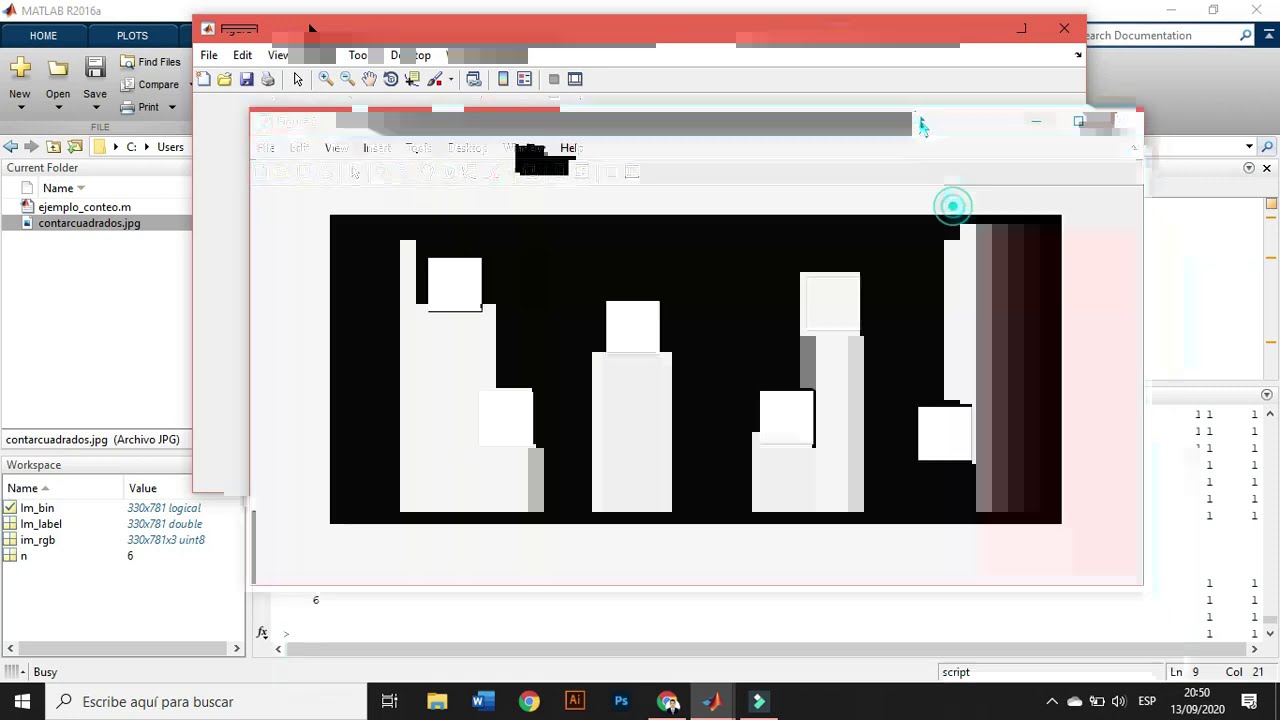Image resolution: width=1280 pixels, height=720 pixels.
Task: Open Word from Windows taskbar
Action: 483,701
